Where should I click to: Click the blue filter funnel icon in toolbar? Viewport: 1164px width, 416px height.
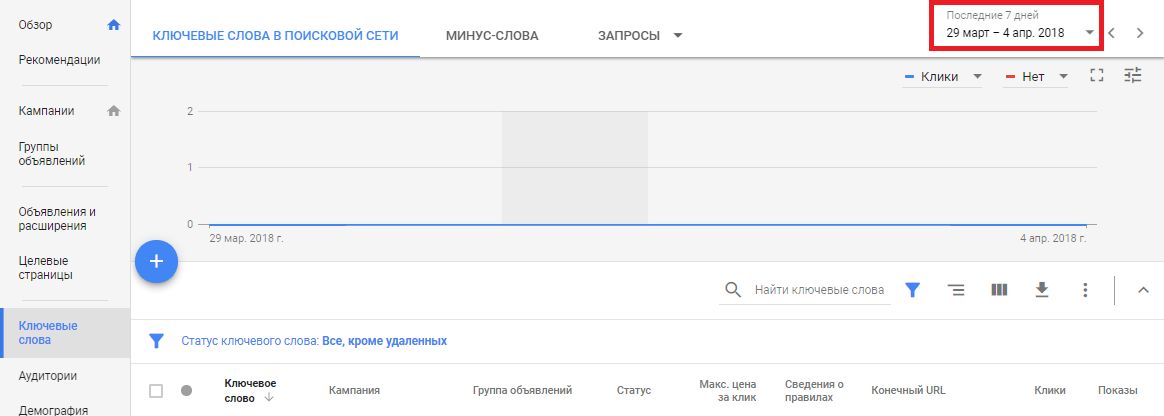912,290
